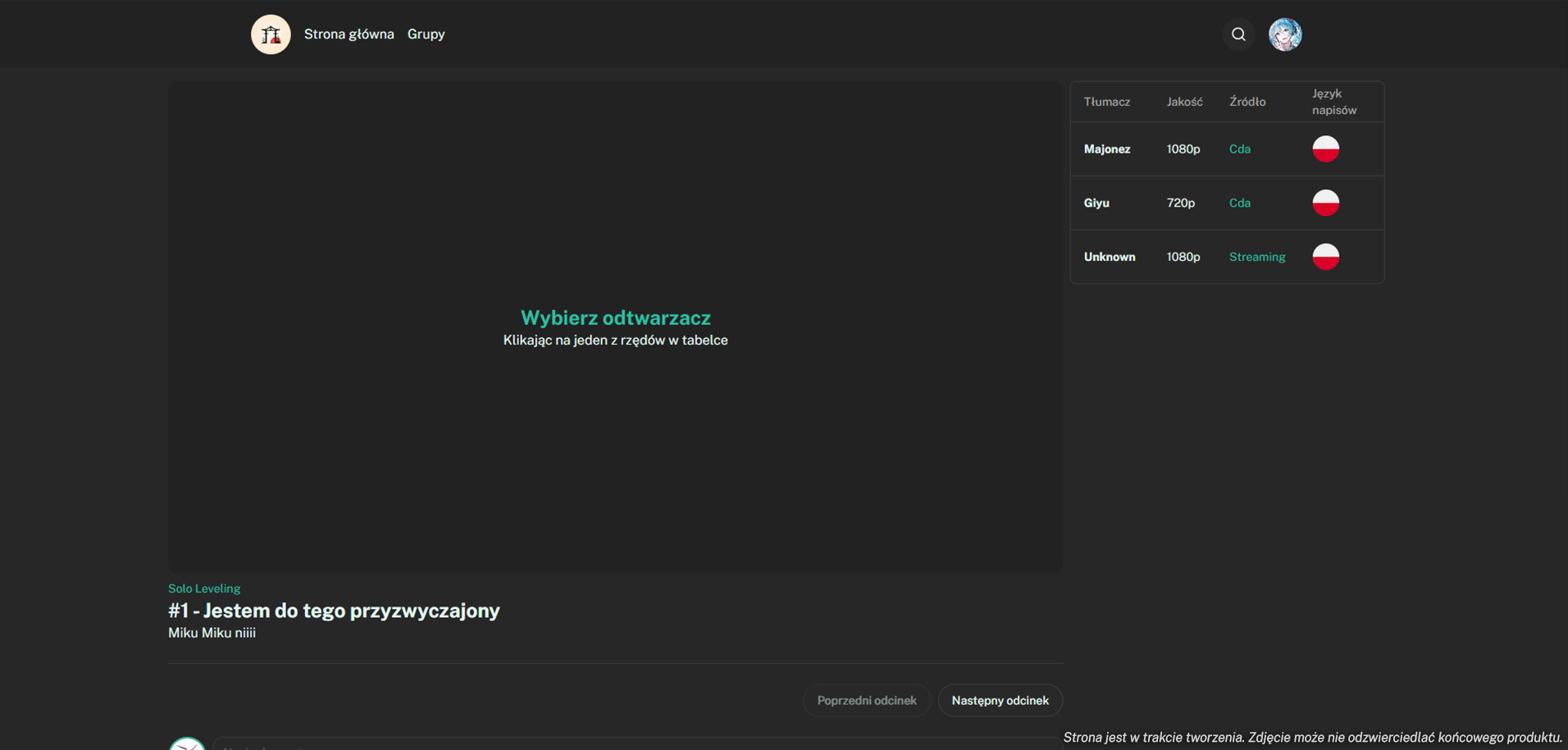Open the Grupy menu item
1568x750 pixels.
(426, 34)
